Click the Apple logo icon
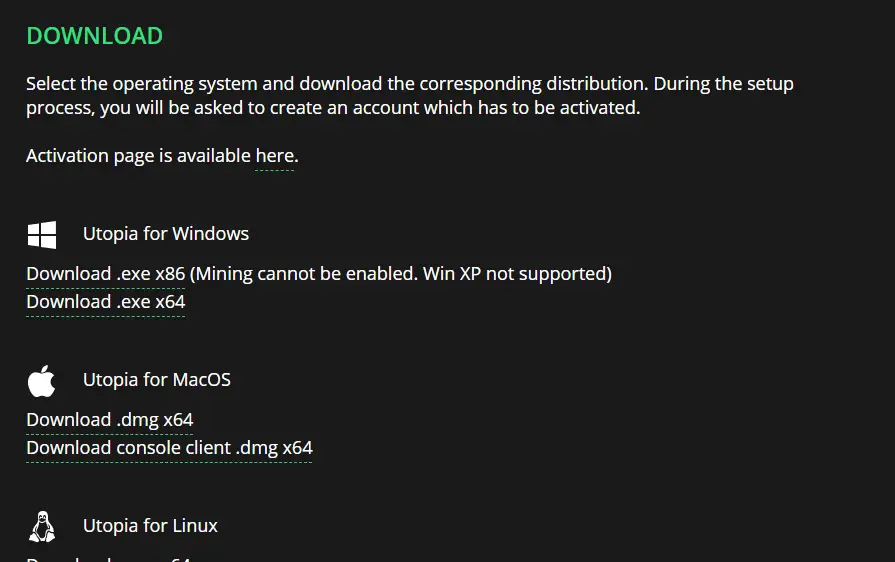 pyautogui.click(x=41, y=381)
